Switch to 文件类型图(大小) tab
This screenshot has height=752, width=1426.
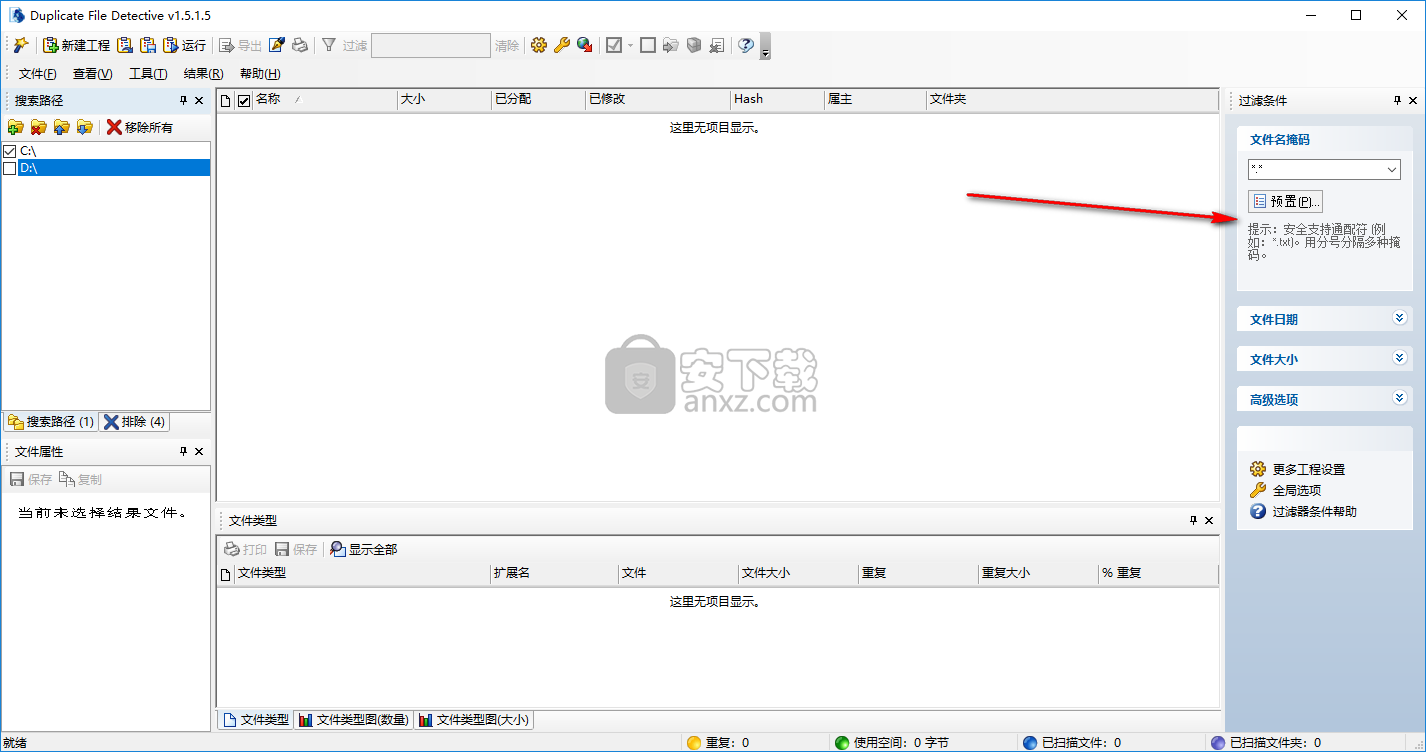[474, 719]
